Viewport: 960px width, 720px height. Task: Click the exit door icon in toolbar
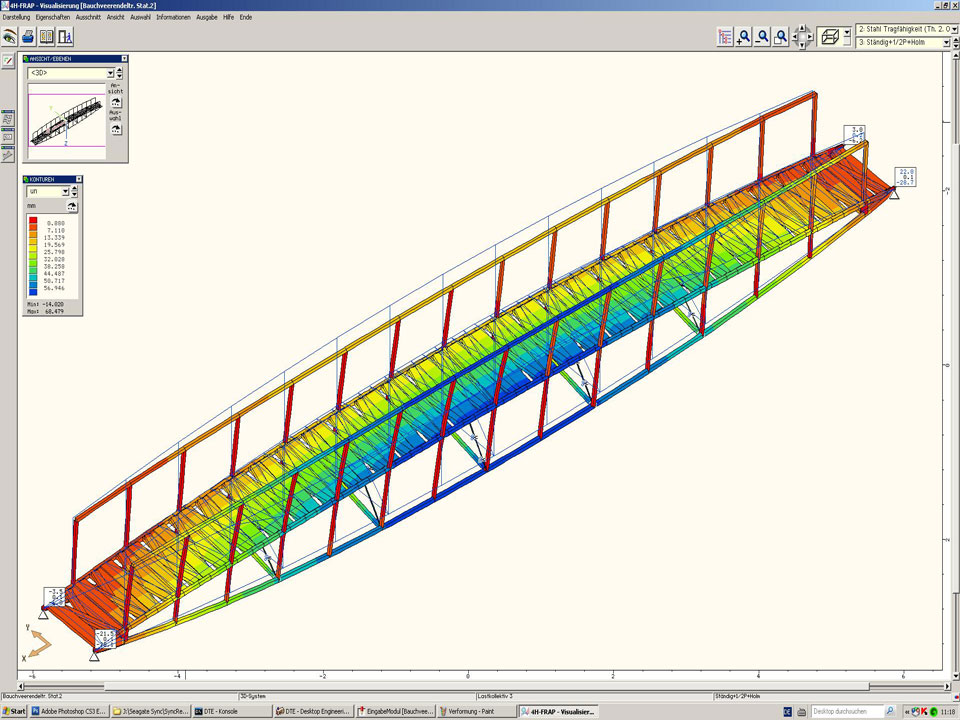[65, 37]
